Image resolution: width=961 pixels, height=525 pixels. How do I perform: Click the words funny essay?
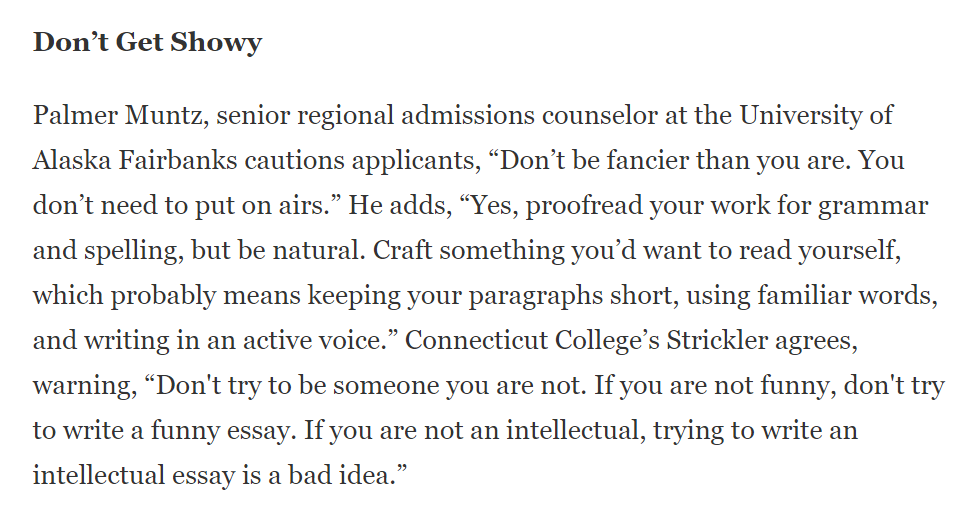tap(221, 431)
